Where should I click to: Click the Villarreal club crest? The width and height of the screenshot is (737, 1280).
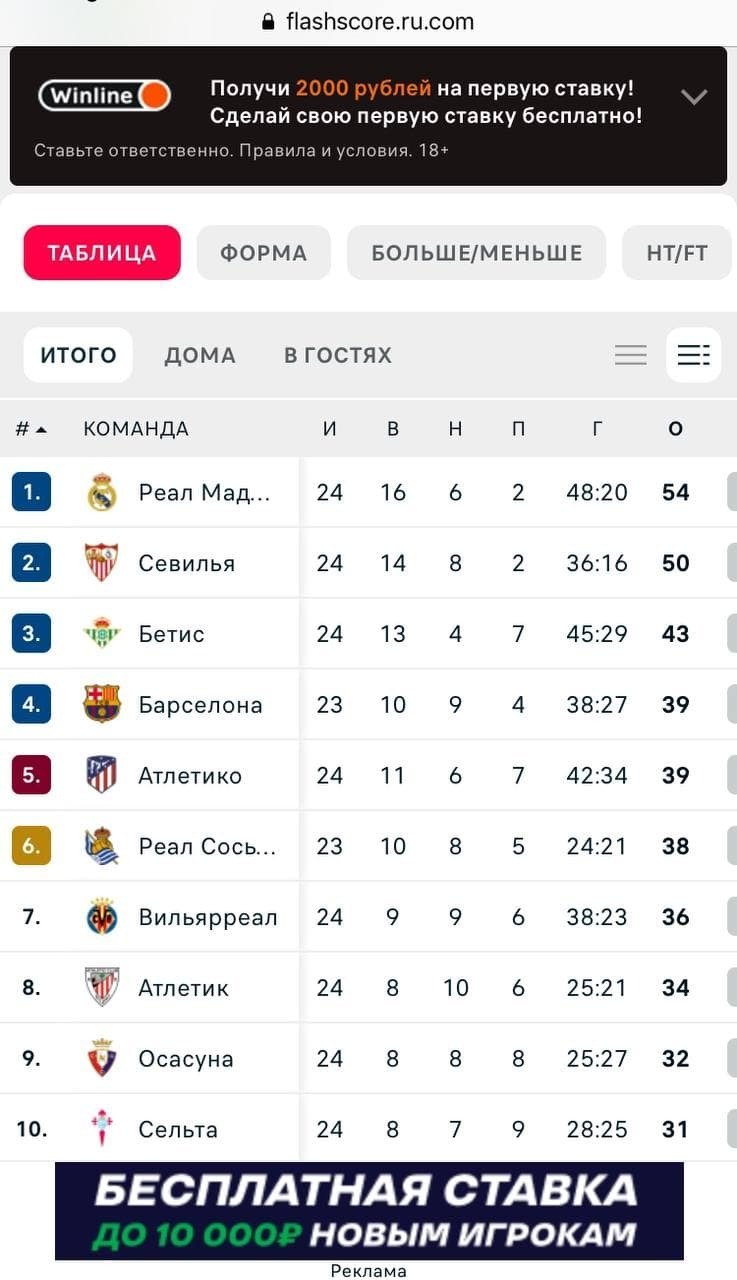pyautogui.click(x=102, y=917)
